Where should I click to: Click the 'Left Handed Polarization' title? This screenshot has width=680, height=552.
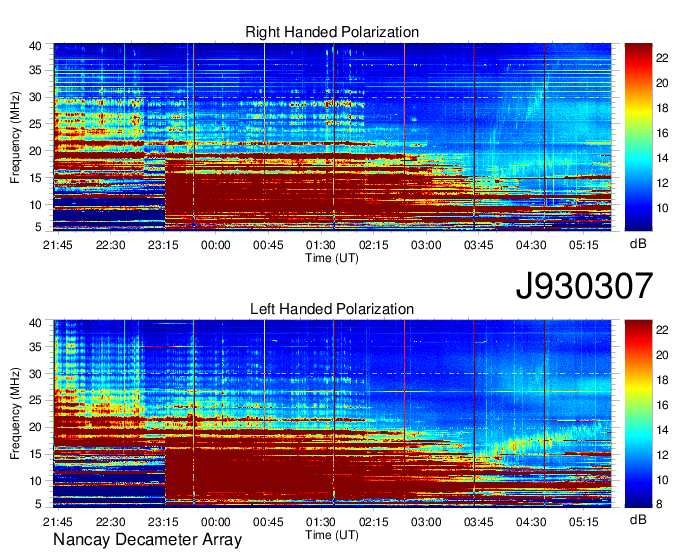point(332,309)
